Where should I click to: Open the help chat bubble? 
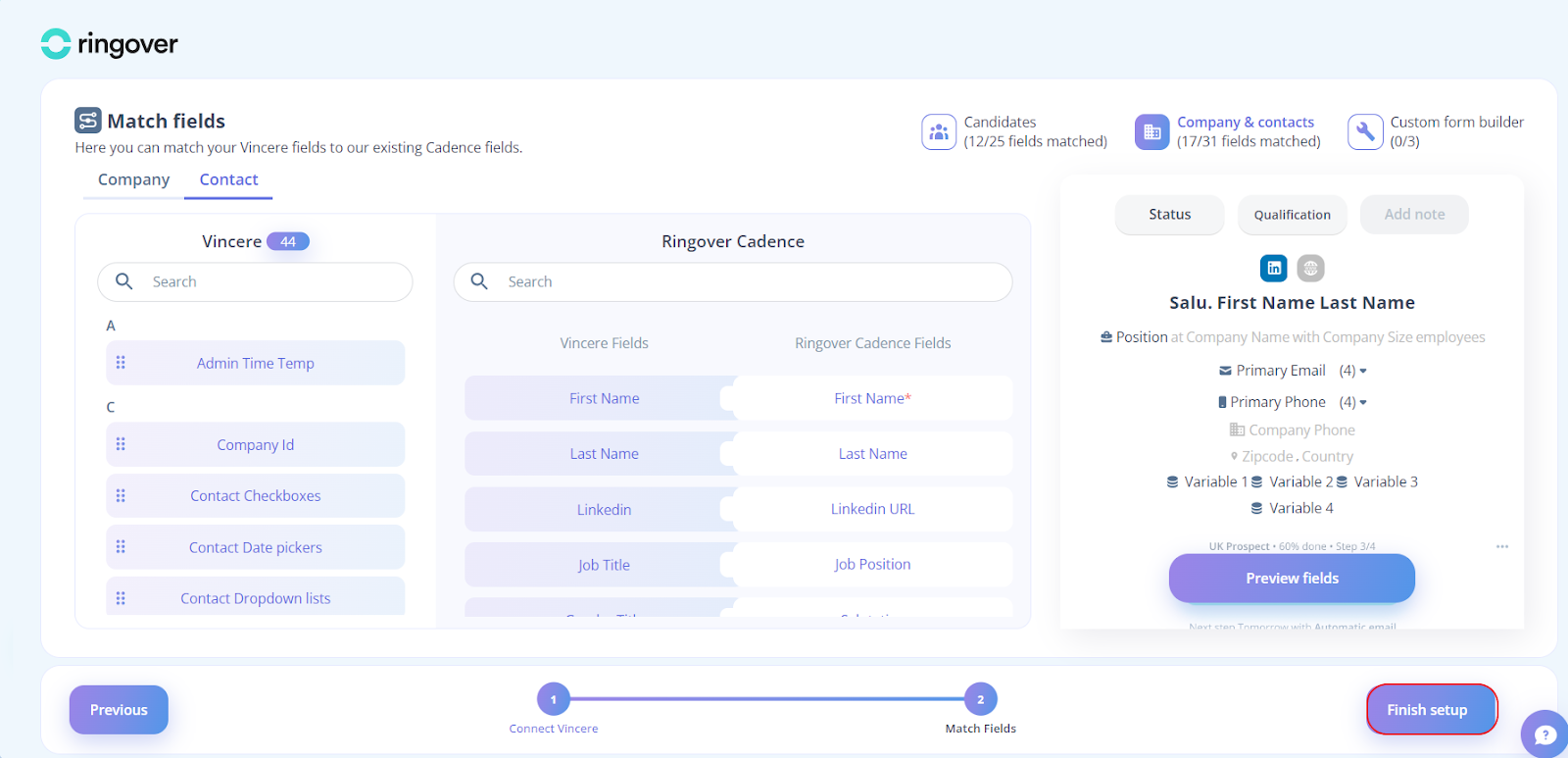[x=1544, y=734]
